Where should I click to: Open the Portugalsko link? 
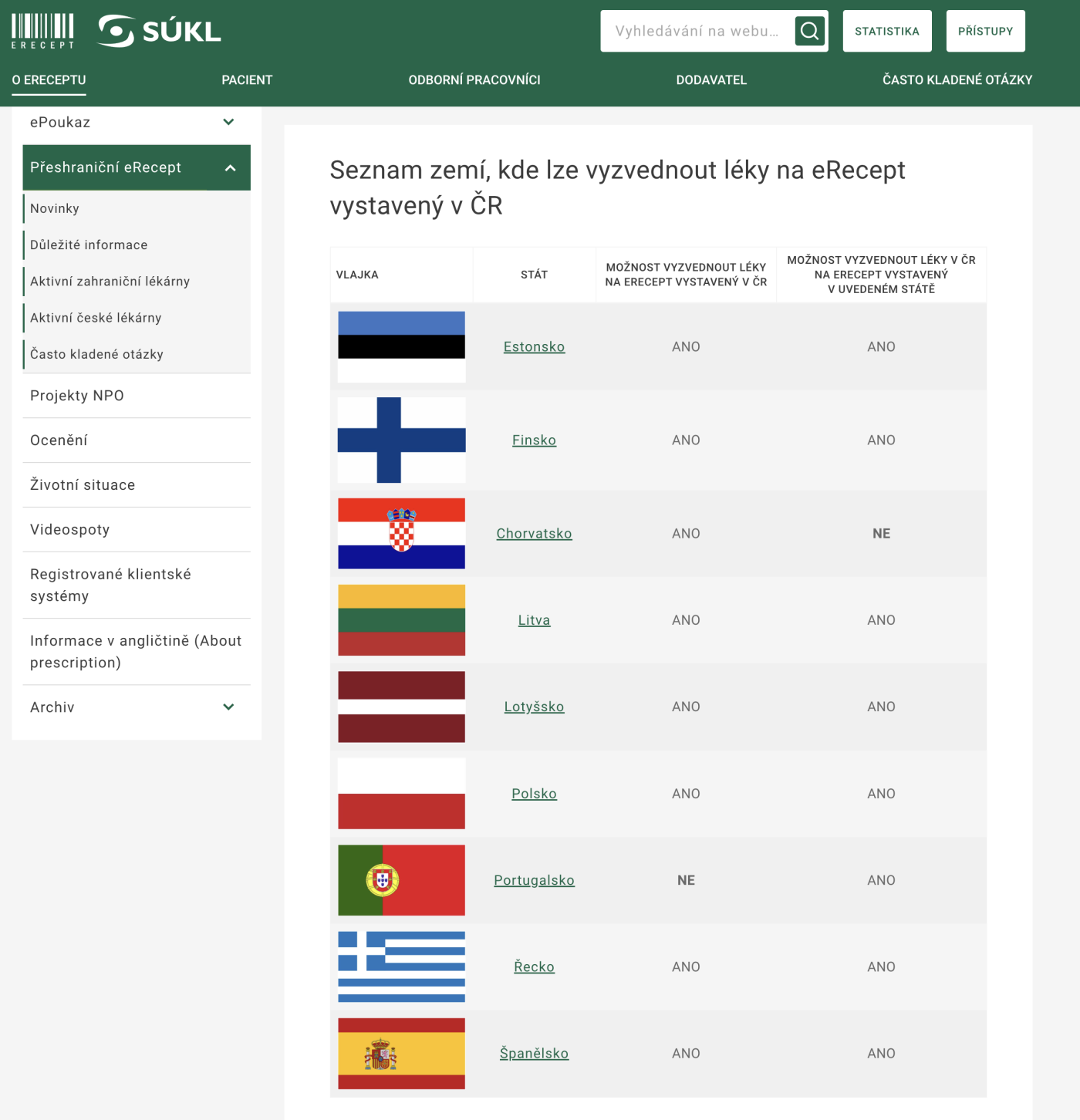coord(534,880)
